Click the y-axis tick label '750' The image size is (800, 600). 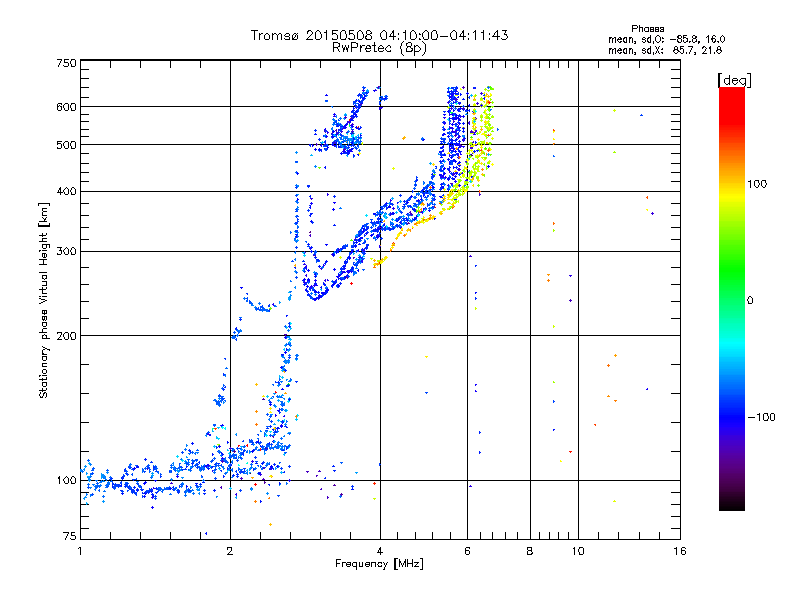point(66,63)
